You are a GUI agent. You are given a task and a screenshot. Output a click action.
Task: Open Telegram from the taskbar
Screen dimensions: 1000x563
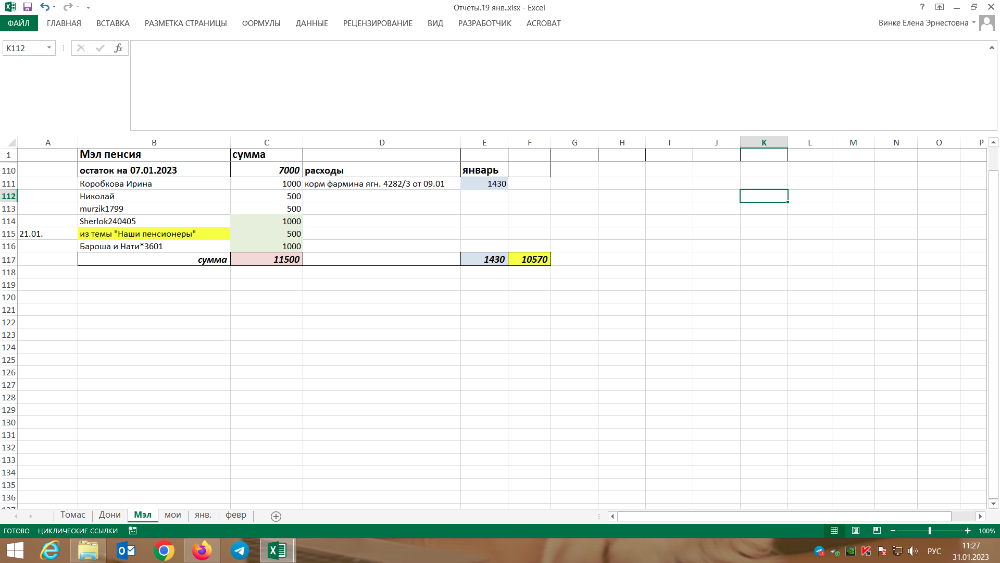[x=240, y=550]
